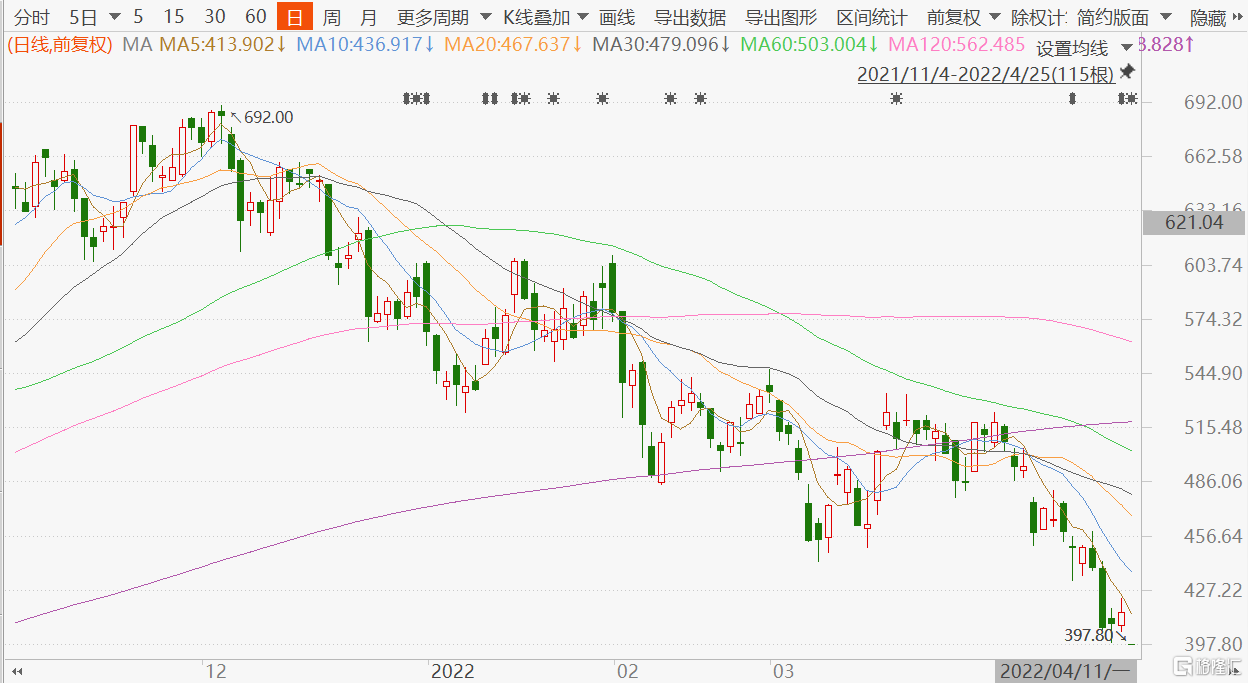Pin the date range with pushpin icon
Image resolution: width=1248 pixels, height=683 pixels.
[x=1127, y=72]
